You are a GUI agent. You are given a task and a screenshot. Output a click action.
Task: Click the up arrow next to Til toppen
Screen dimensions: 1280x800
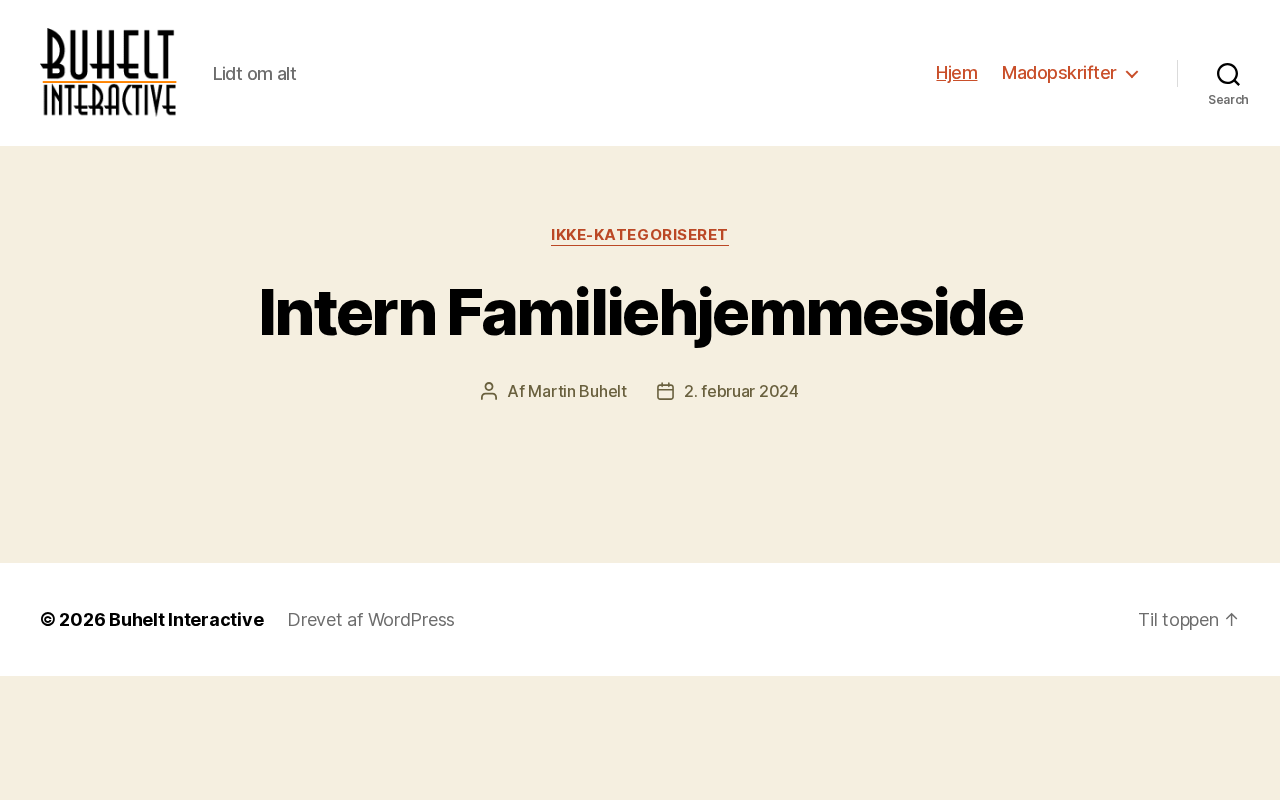point(1232,620)
